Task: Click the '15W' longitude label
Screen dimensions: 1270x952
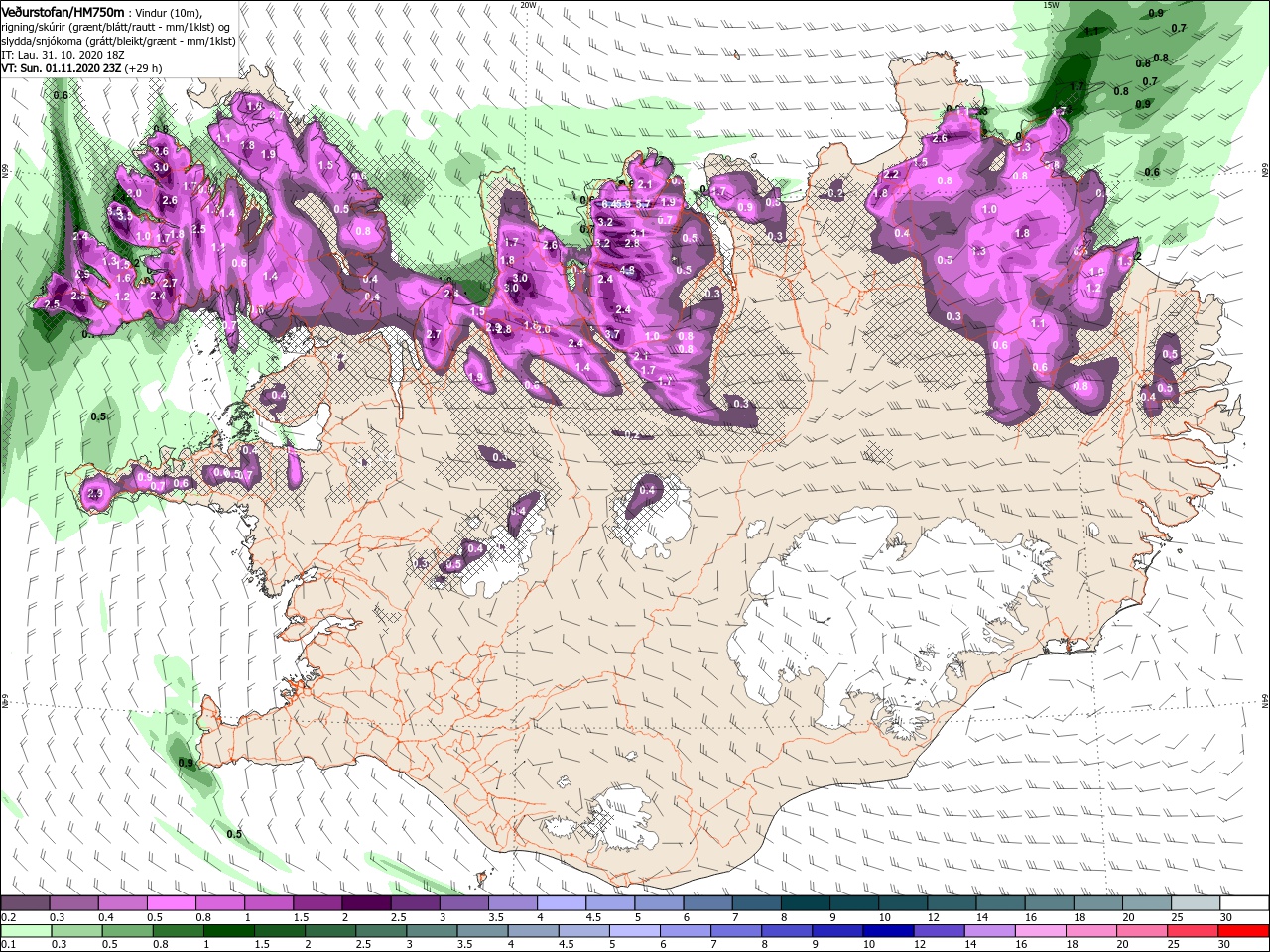Action: click(1052, 5)
